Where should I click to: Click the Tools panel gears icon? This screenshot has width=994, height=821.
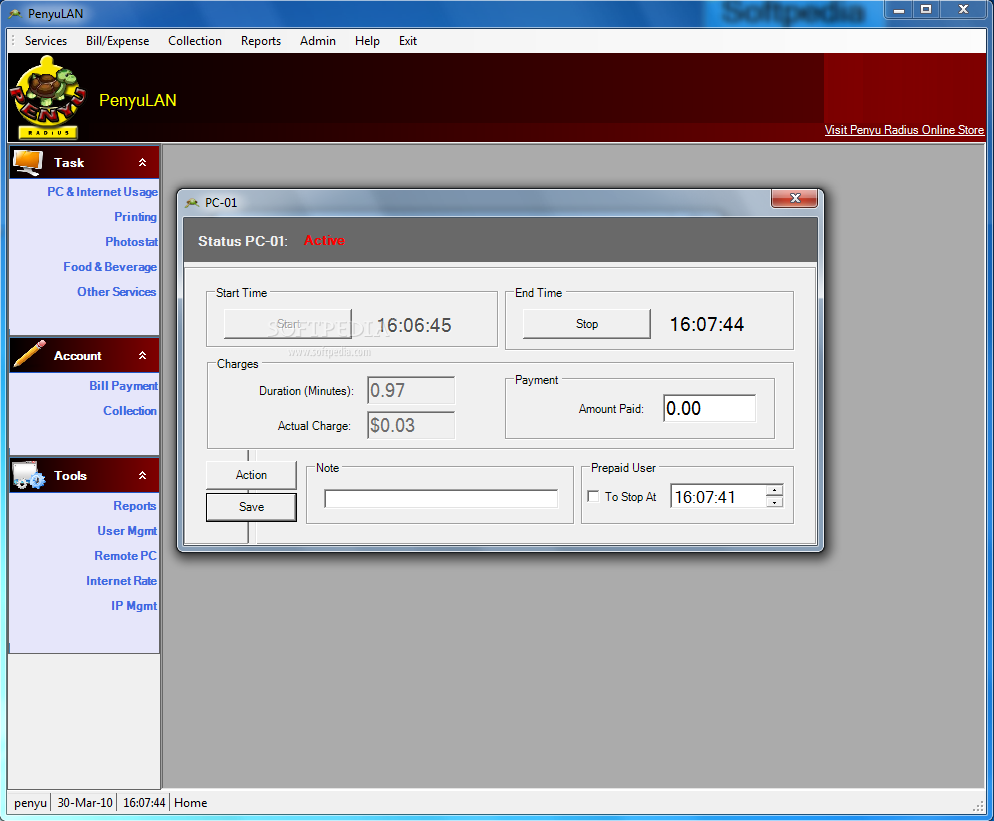[x=29, y=475]
